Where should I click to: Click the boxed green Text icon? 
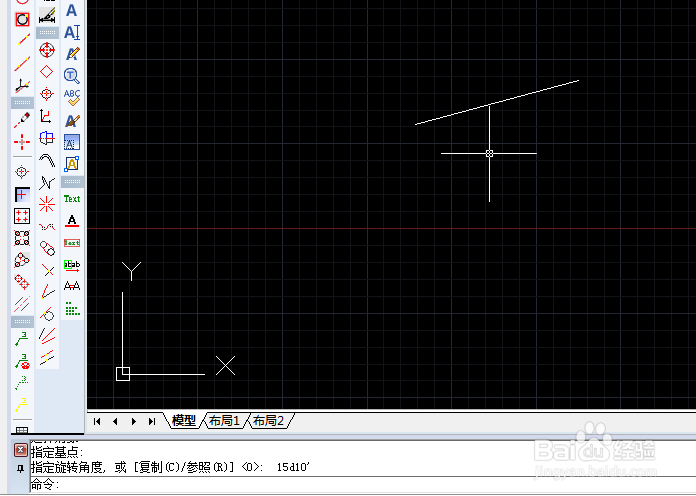pos(72,243)
